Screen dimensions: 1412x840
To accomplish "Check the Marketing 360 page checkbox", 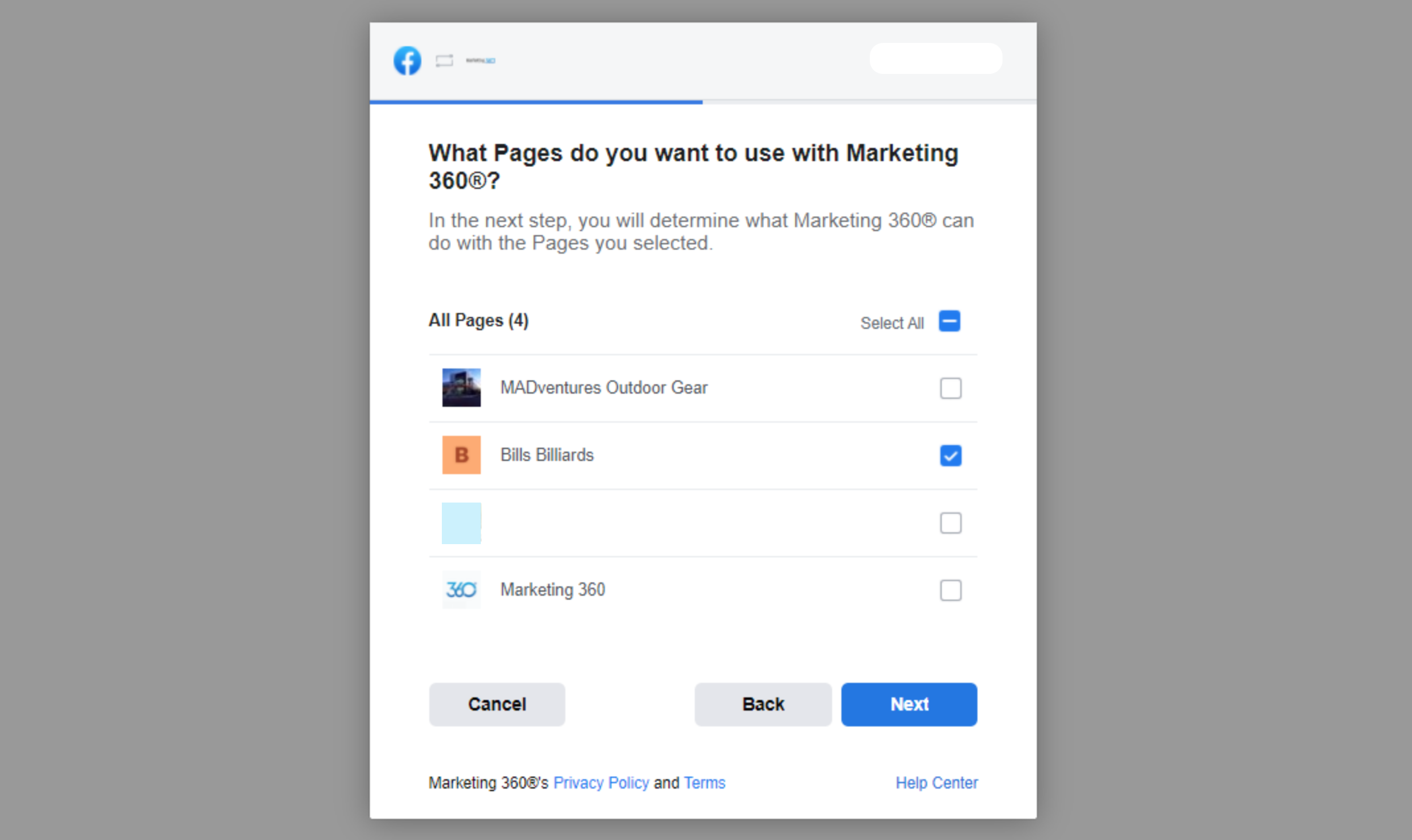I will (950, 590).
